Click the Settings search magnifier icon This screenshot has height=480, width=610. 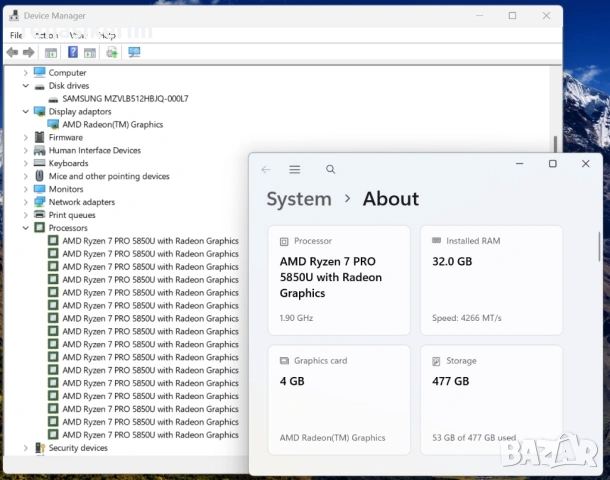pos(330,169)
